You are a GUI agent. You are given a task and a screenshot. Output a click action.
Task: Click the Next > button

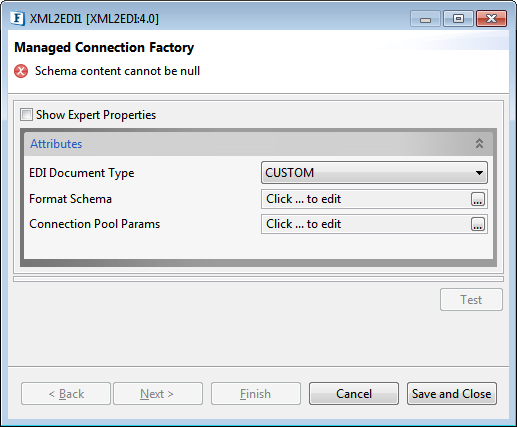click(x=158, y=394)
